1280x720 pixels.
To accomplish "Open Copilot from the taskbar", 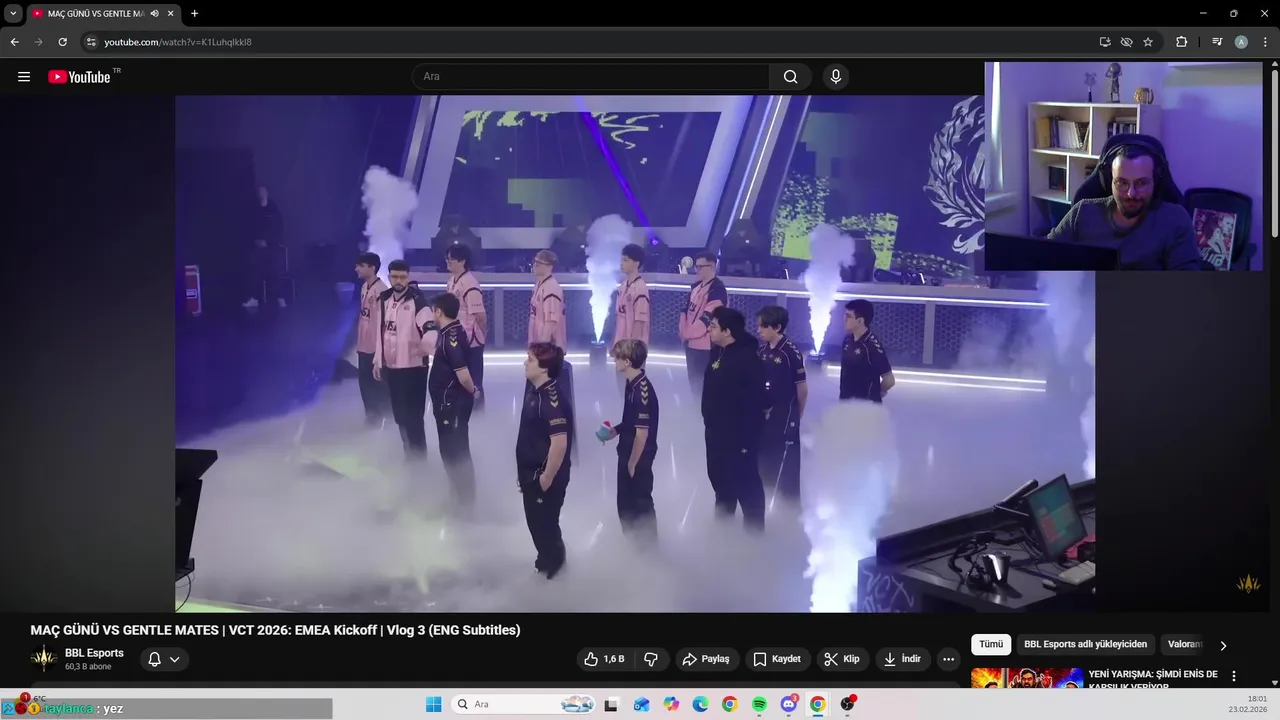I will point(671,704).
